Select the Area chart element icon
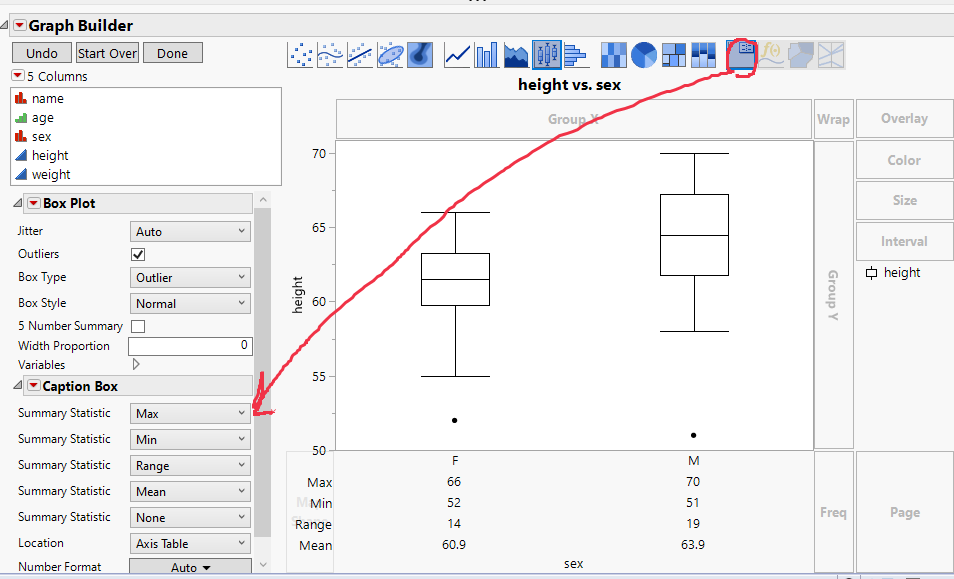The width and height of the screenshot is (954, 579). [x=514, y=55]
